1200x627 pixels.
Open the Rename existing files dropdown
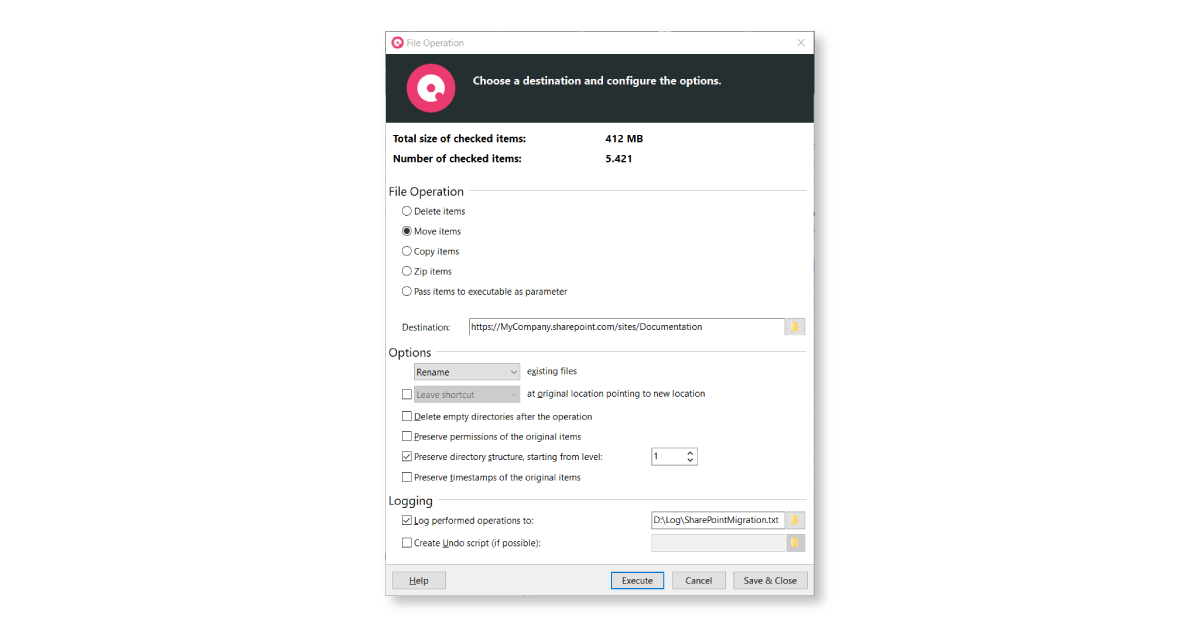pyautogui.click(x=467, y=372)
